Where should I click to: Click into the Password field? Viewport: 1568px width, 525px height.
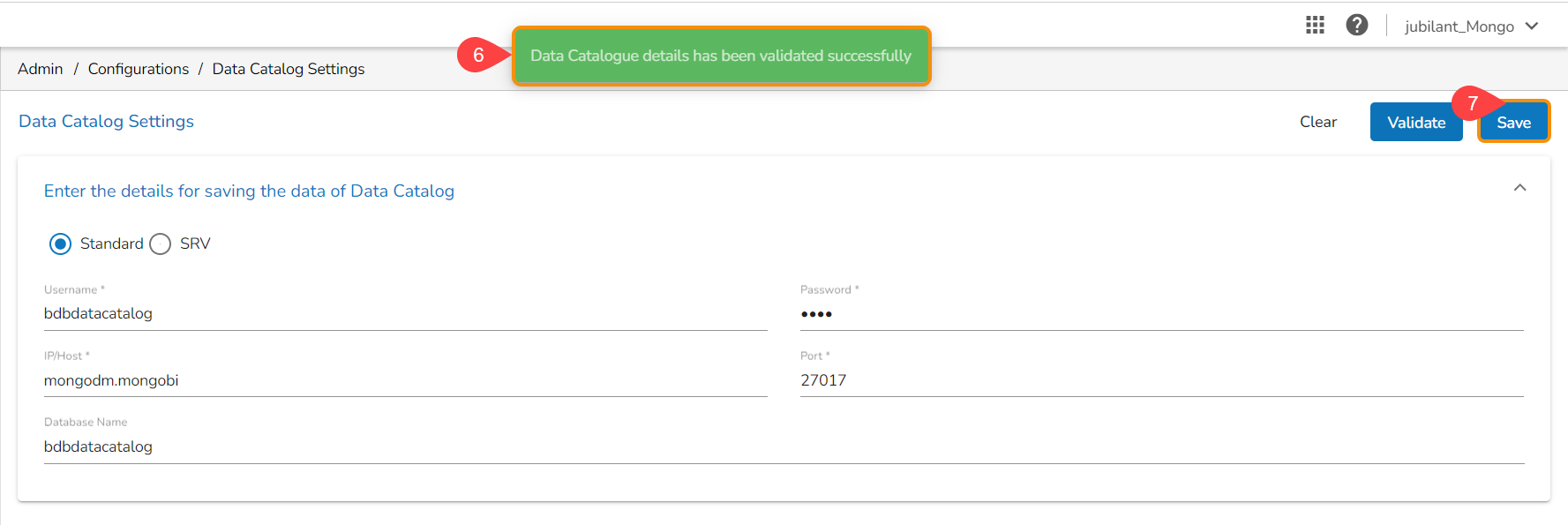click(1161, 313)
